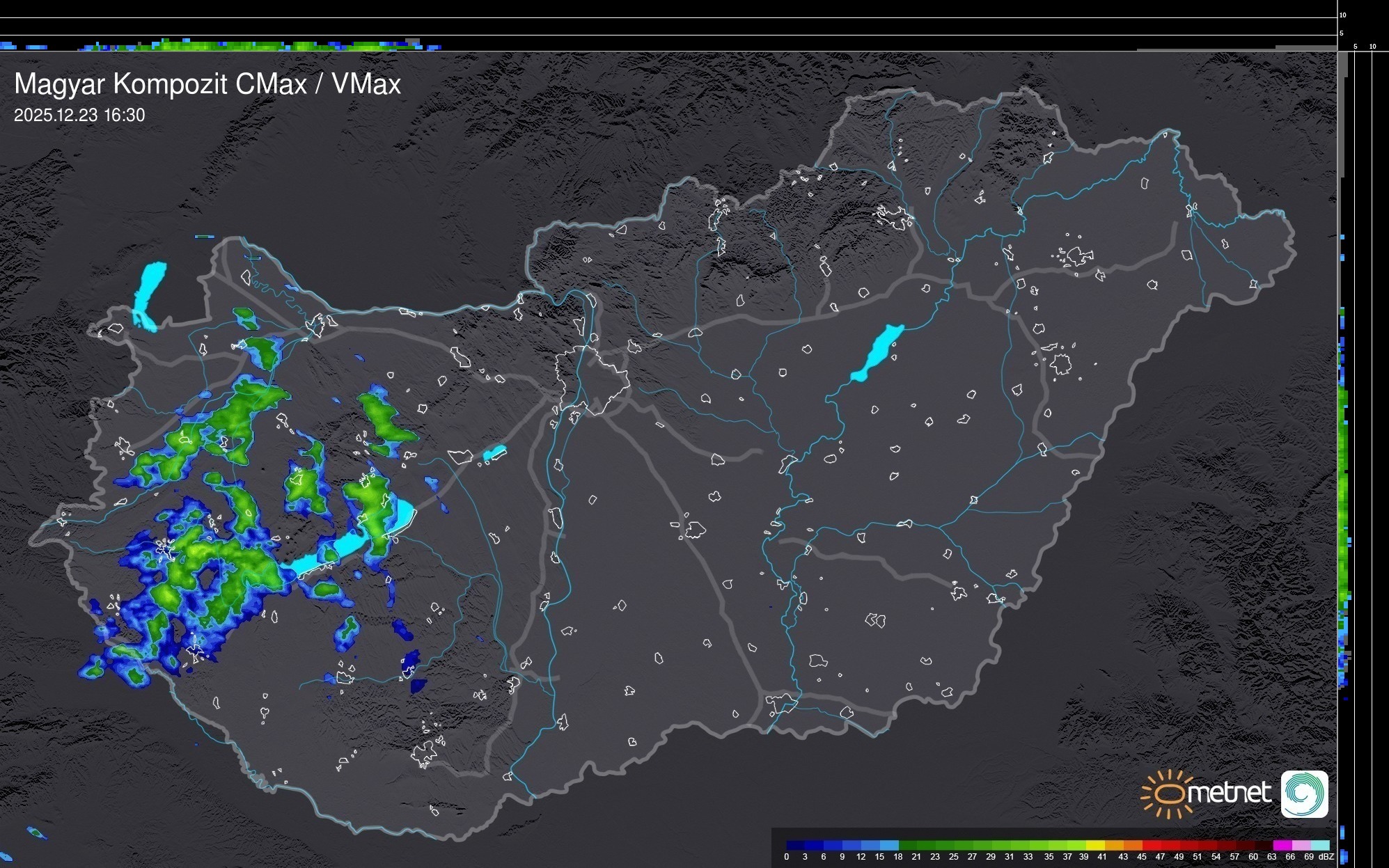
Task: Click the Budapest city outline on the map
Action: pos(592,379)
